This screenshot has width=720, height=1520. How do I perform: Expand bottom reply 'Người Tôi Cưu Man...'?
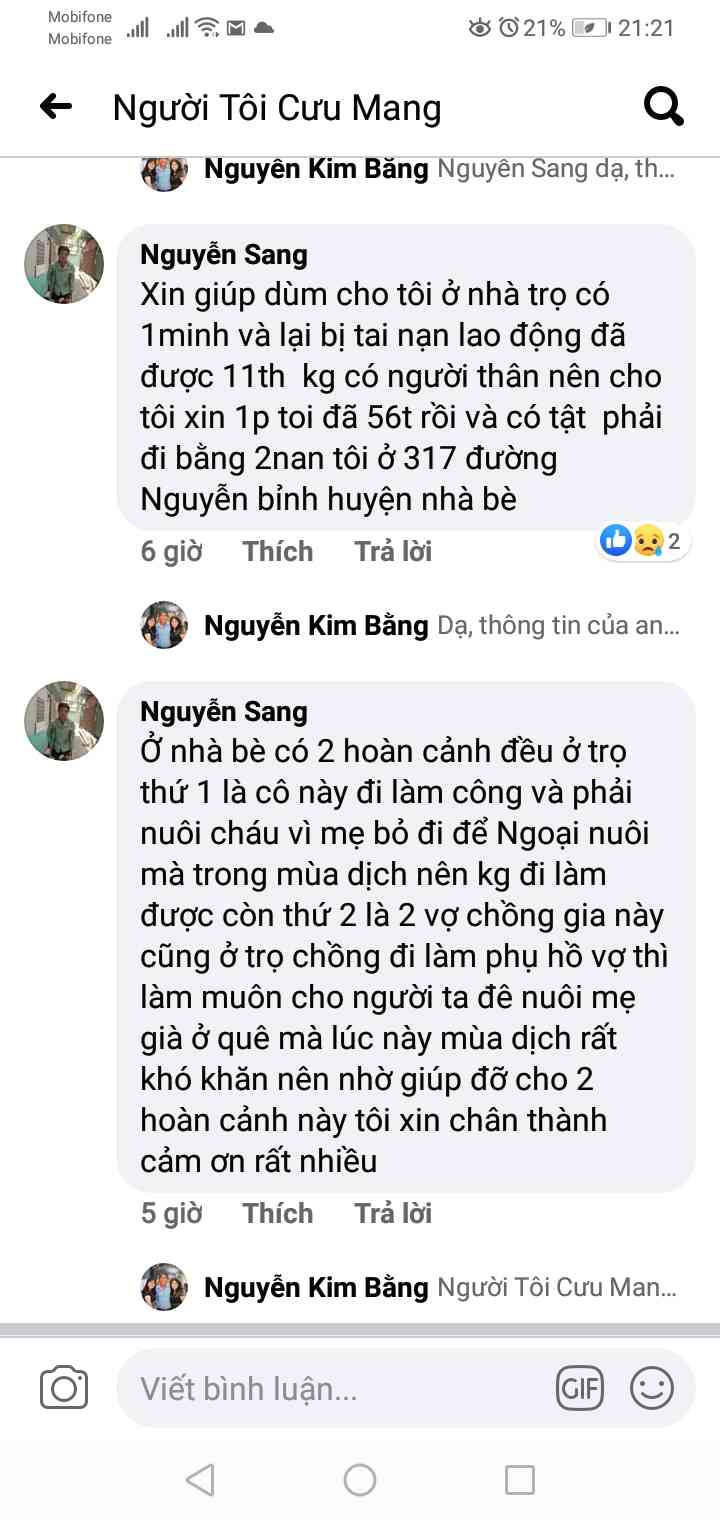tap(558, 1287)
